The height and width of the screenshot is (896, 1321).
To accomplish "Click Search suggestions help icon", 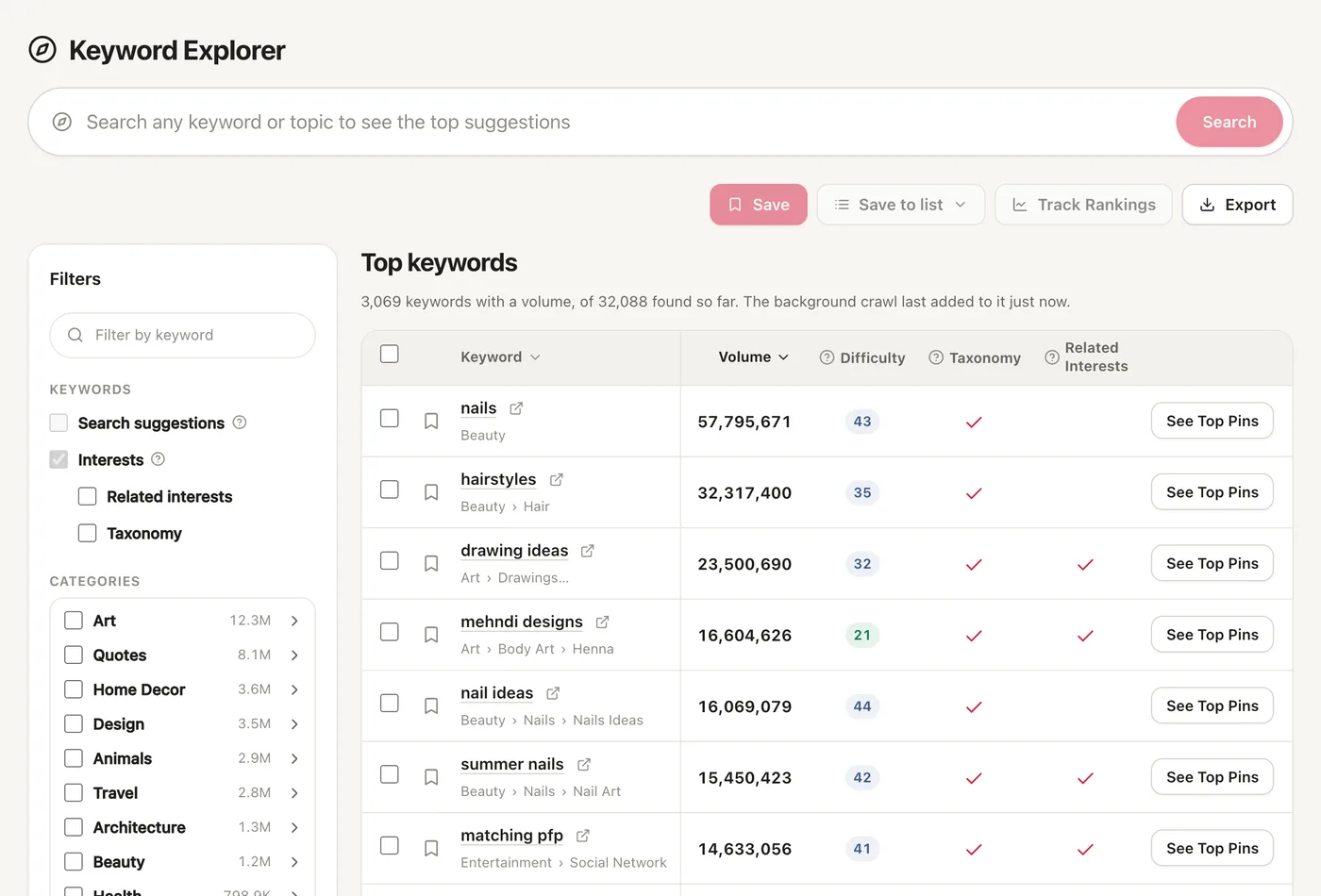I will (240, 423).
